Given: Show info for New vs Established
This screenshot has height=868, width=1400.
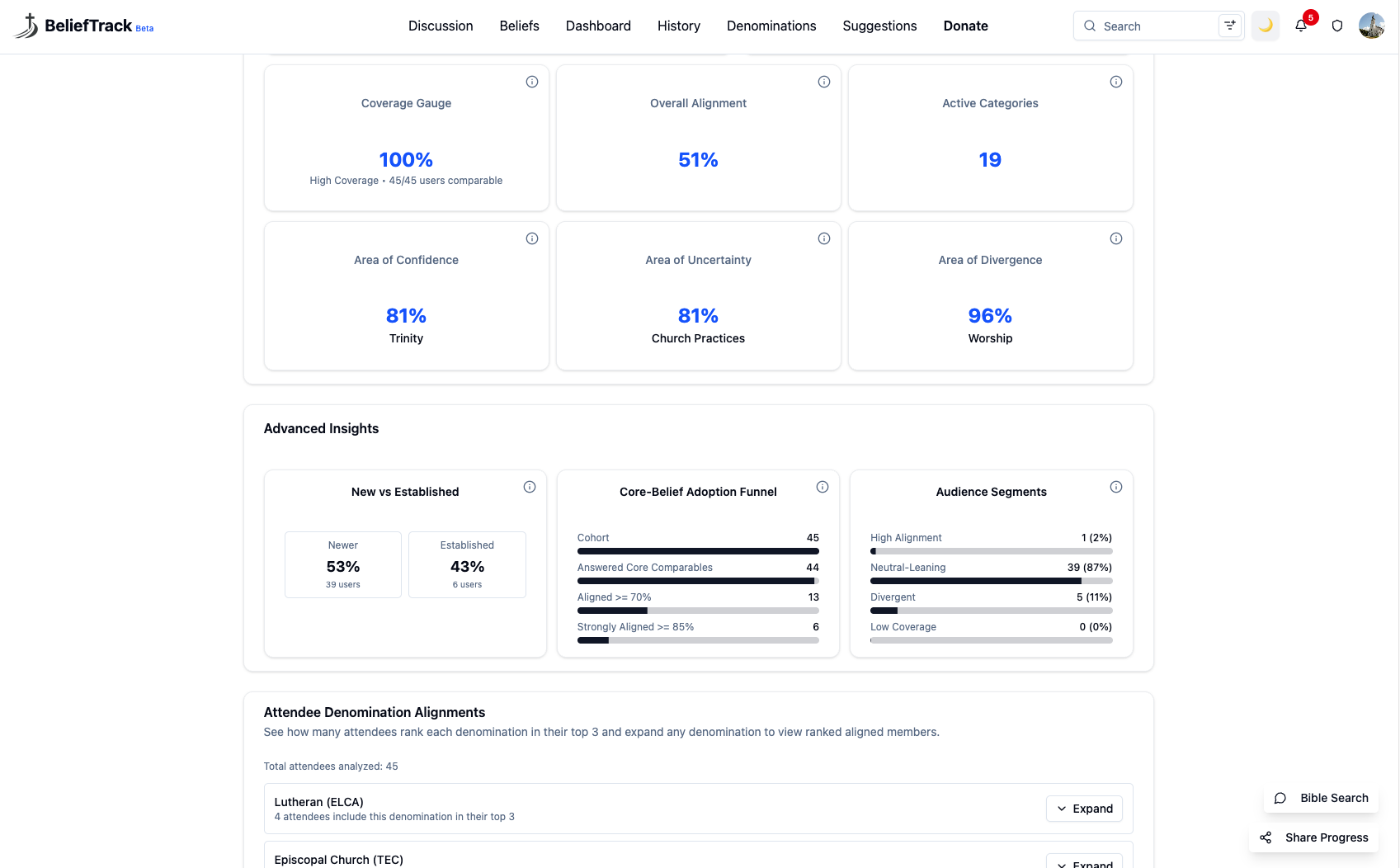Looking at the screenshot, I should 530,487.
